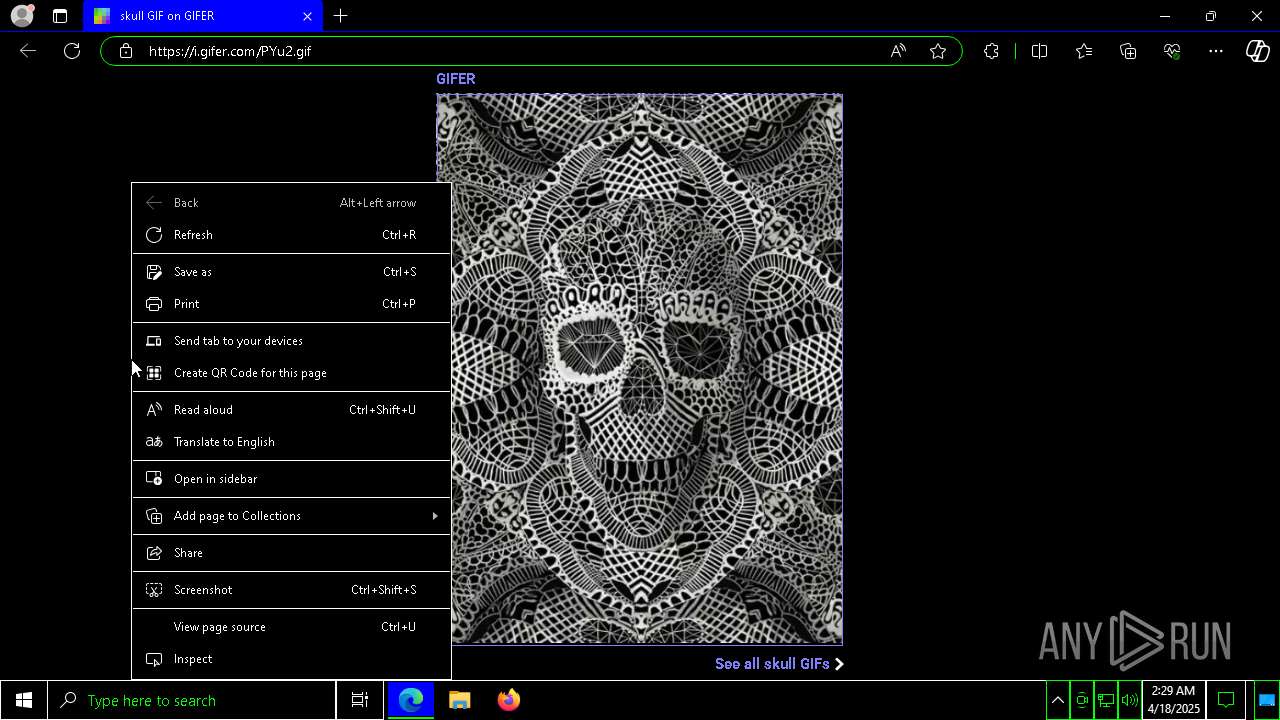1280x720 pixels.
Task: Select View page source
Action: click(291, 627)
